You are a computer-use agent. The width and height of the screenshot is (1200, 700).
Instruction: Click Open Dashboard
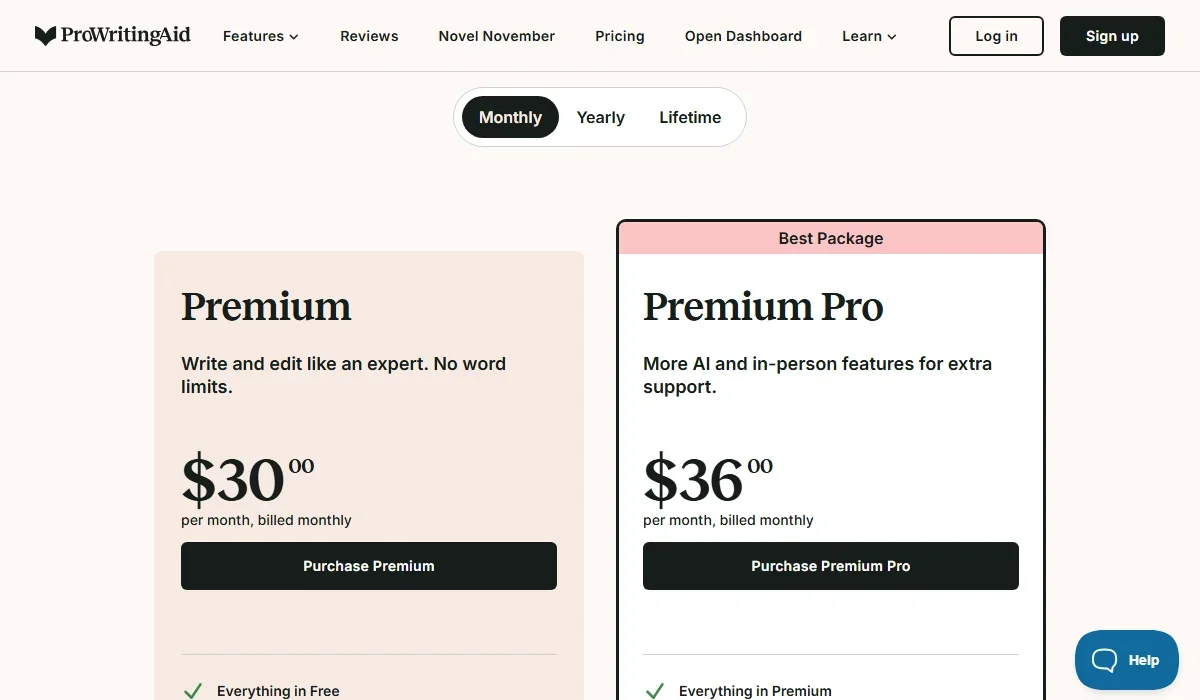743,36
